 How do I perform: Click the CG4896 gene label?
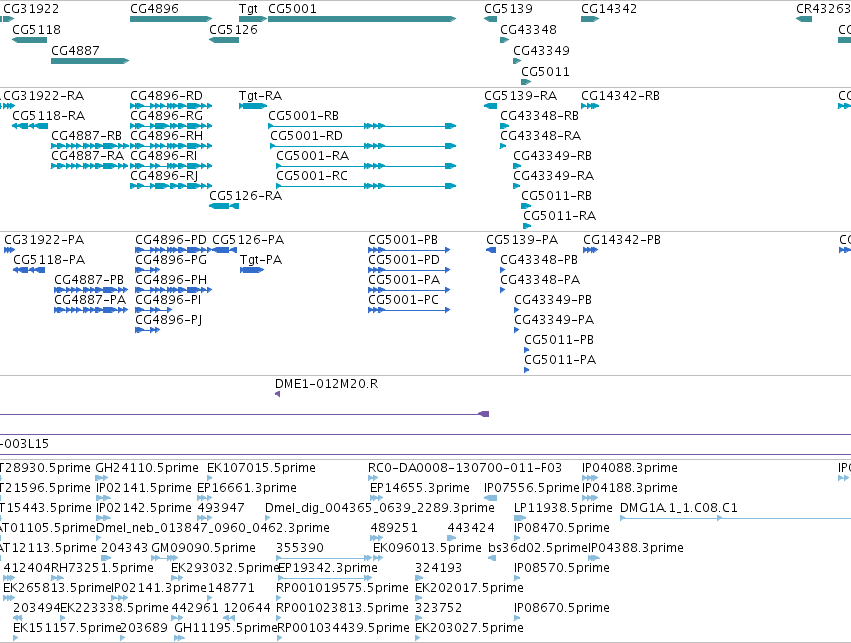coord(154,9)
